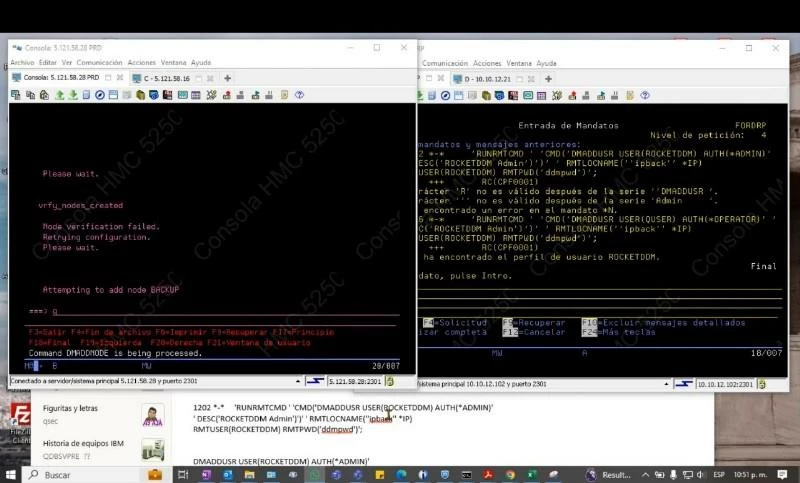Open notification center in system tray
This screenshot has width=800, height=483.
point(783,475)
